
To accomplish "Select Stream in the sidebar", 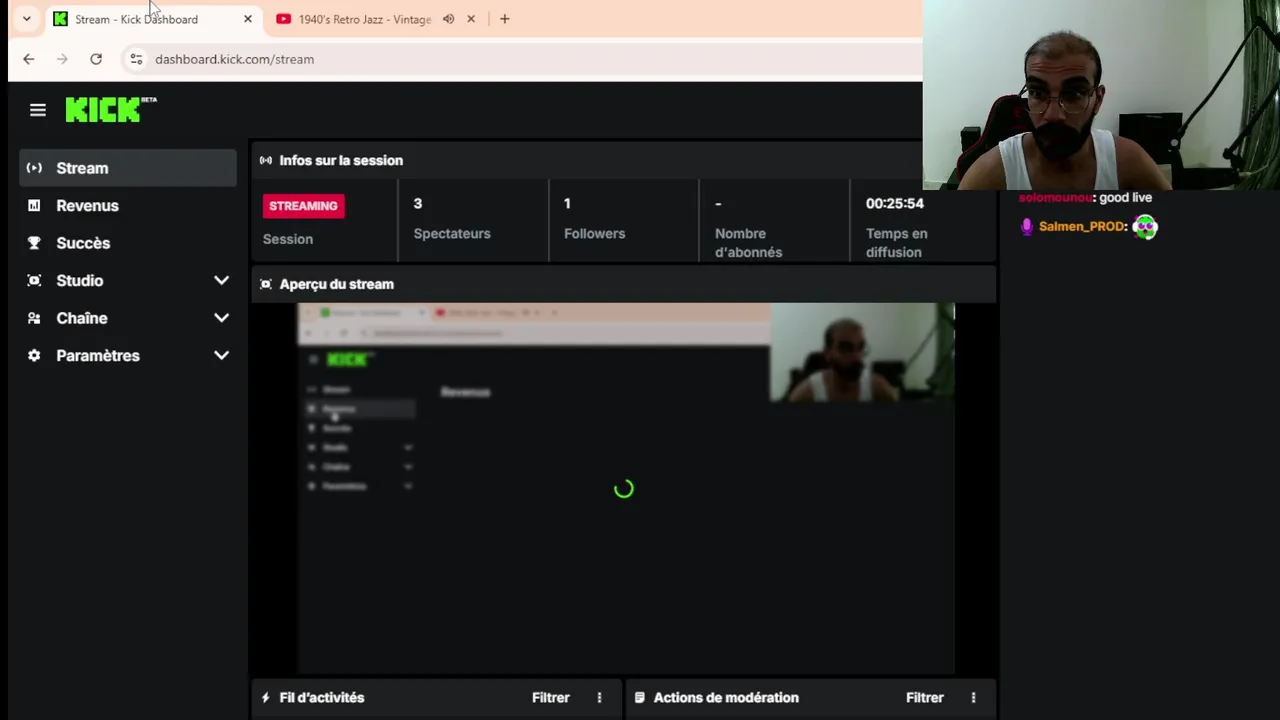I will (x=128, y=168).
